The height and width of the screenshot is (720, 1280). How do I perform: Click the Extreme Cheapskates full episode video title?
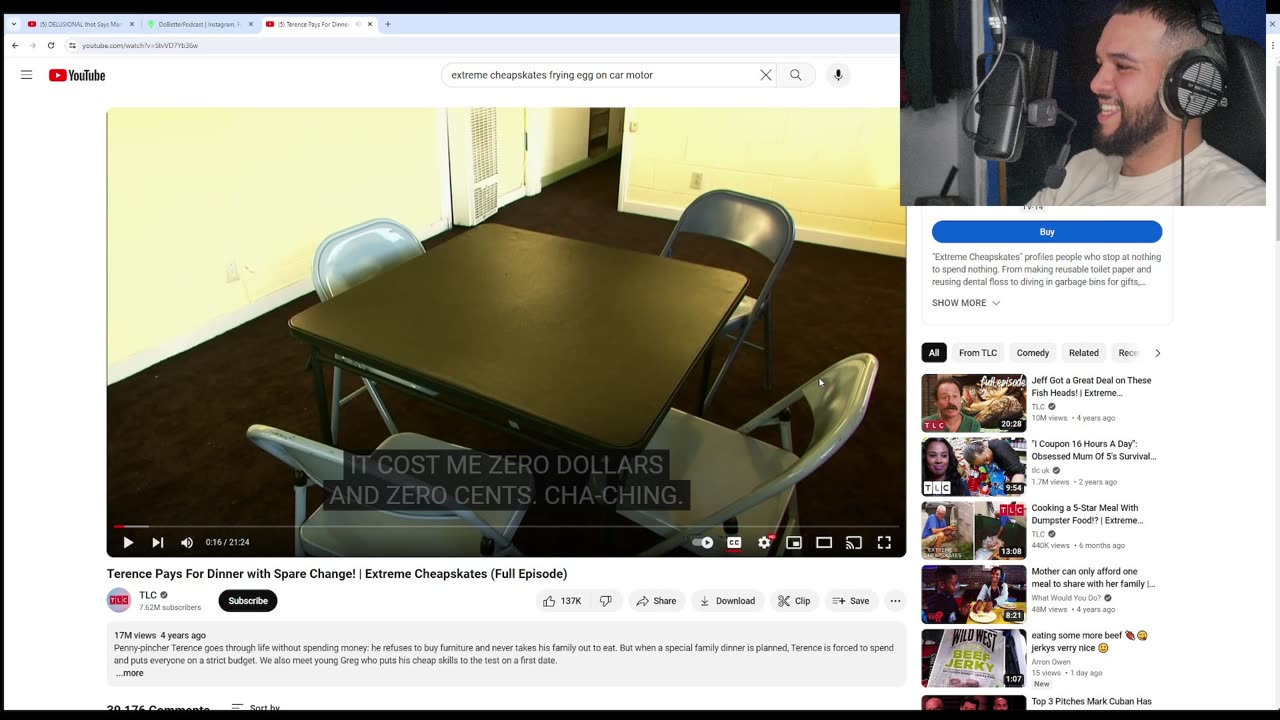337,574
